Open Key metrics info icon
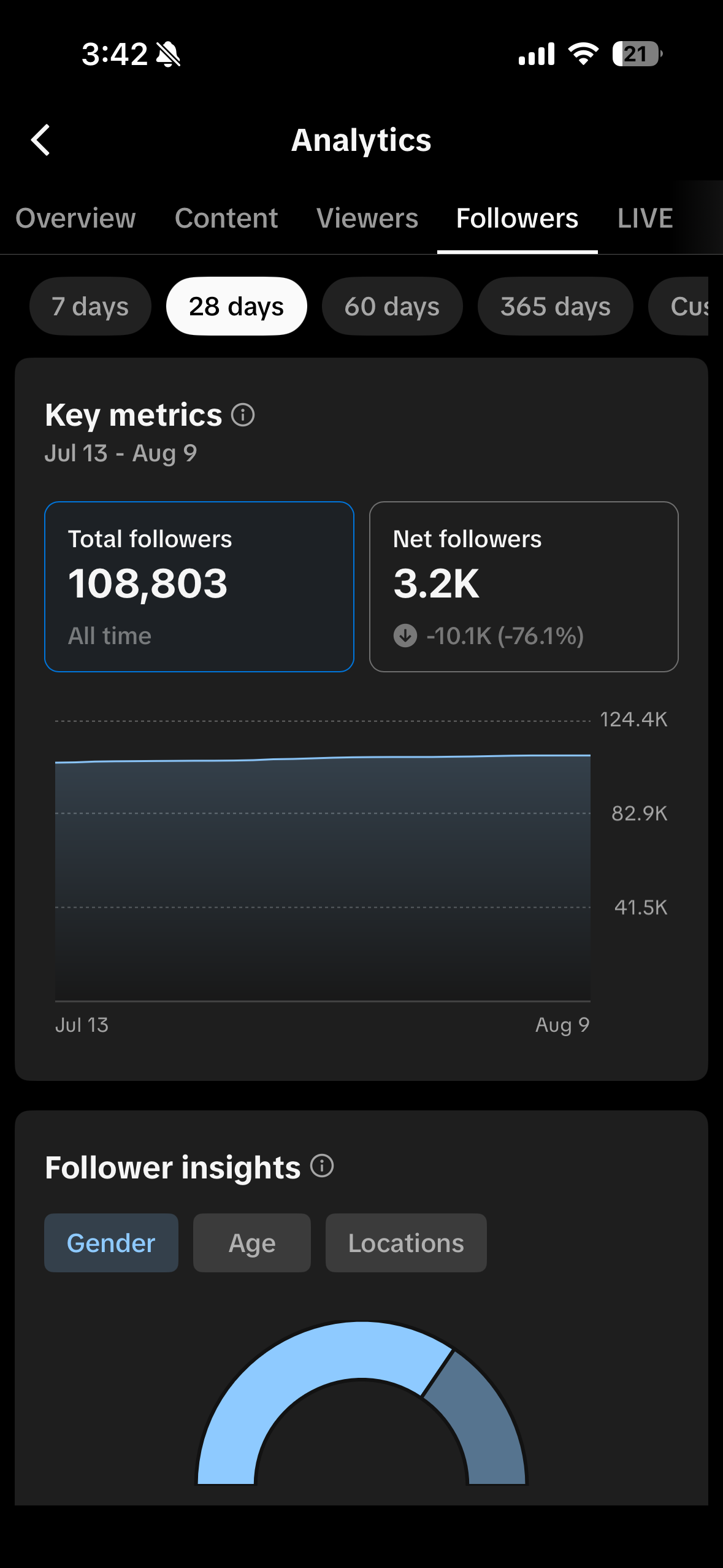723x1568 pixels. (x=243, y=415)
